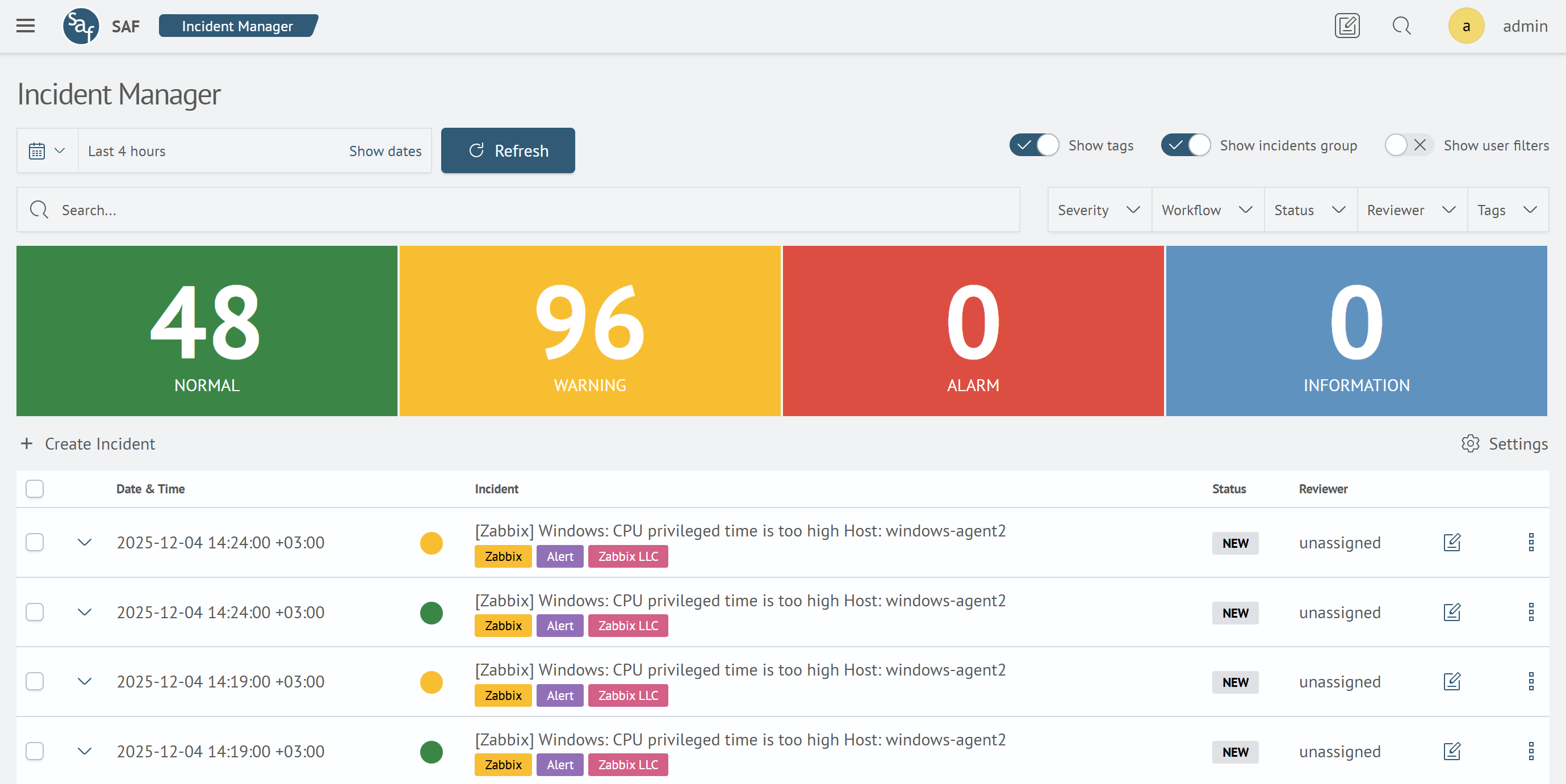Select the header checkbox to select all incidents
The height and width of the screenshot is (784, 1566).
click(34, 489)
